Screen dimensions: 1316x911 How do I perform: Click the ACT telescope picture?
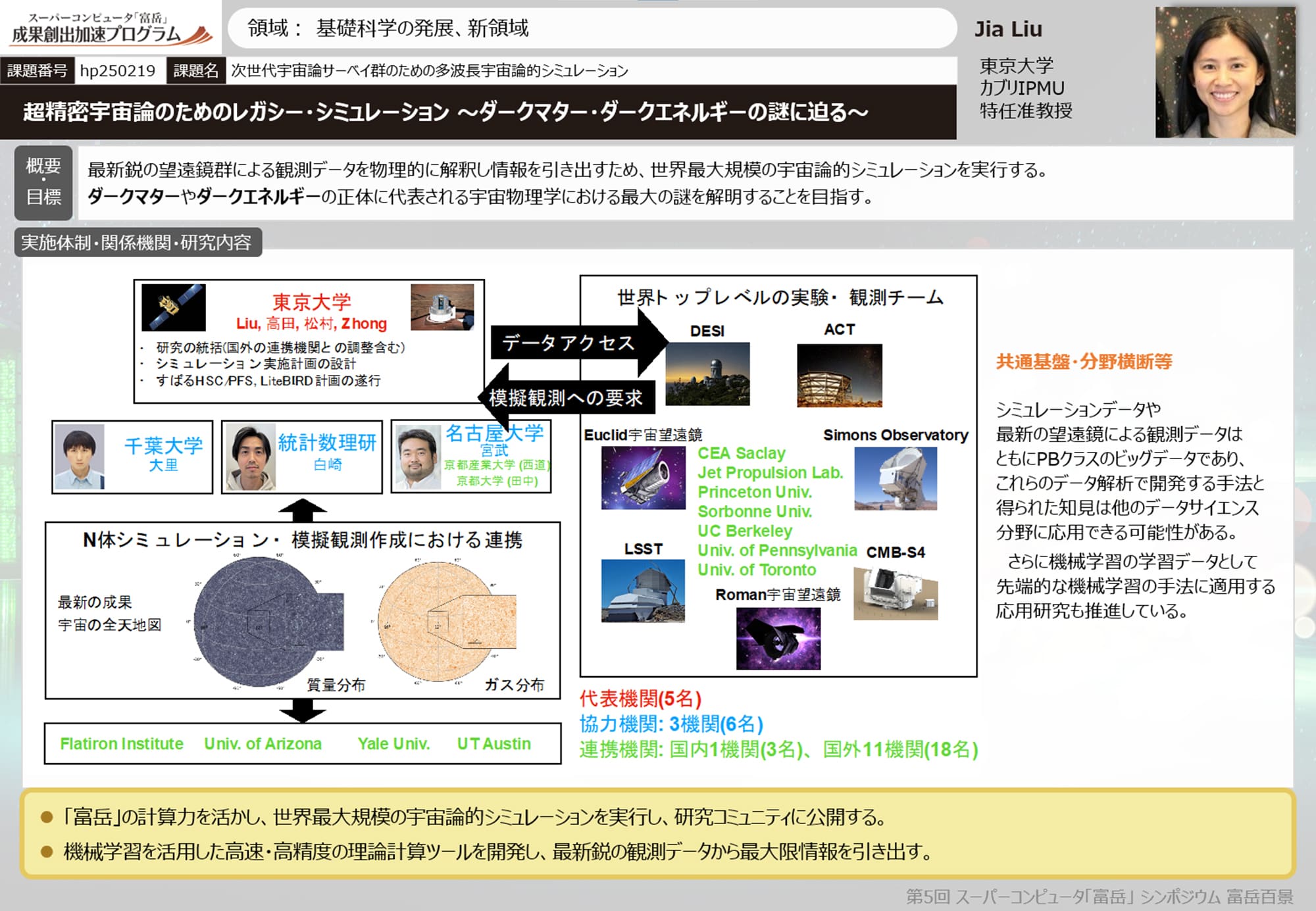(x=839, y=375)
